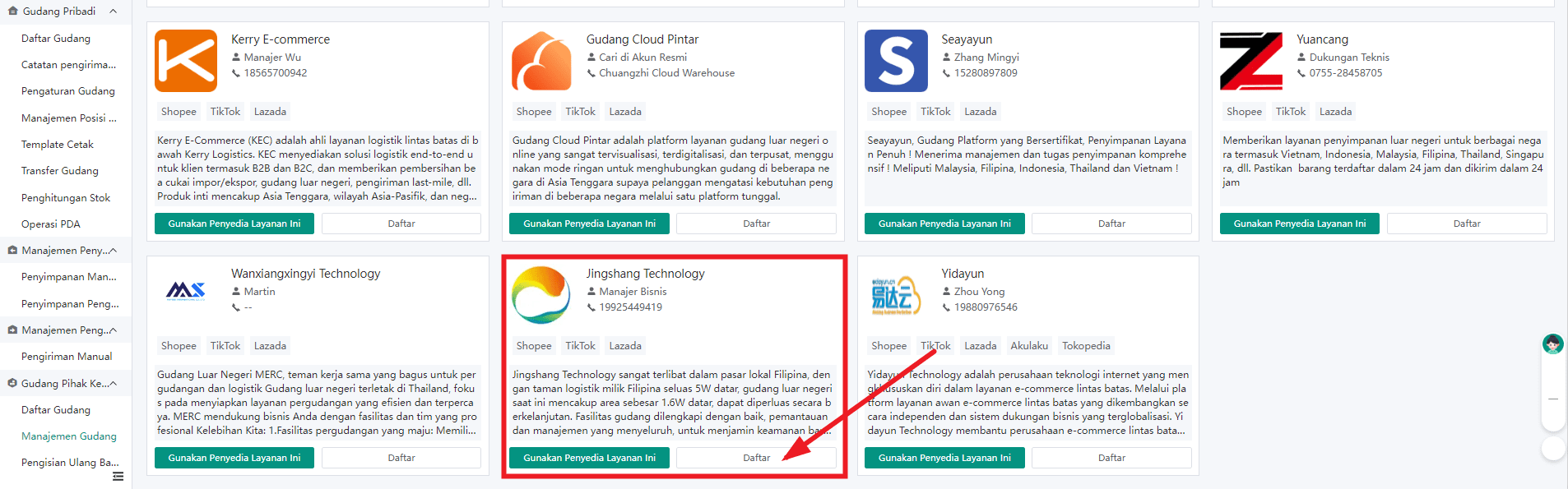Viewport: 1568px width, 489px height.
Task: Click phone icon next to 19925449419
Action: point(591,307)
